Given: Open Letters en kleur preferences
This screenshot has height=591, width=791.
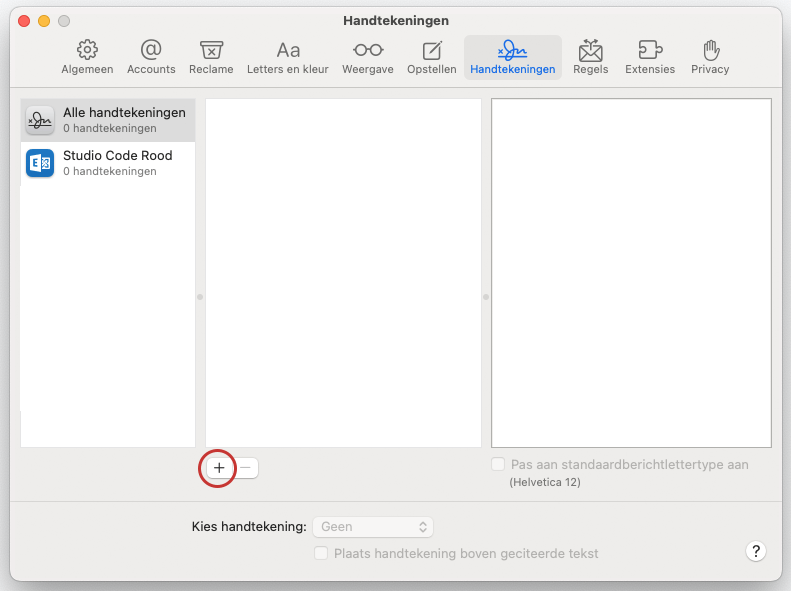Looking at the screenshot, I should click(288, 57).
